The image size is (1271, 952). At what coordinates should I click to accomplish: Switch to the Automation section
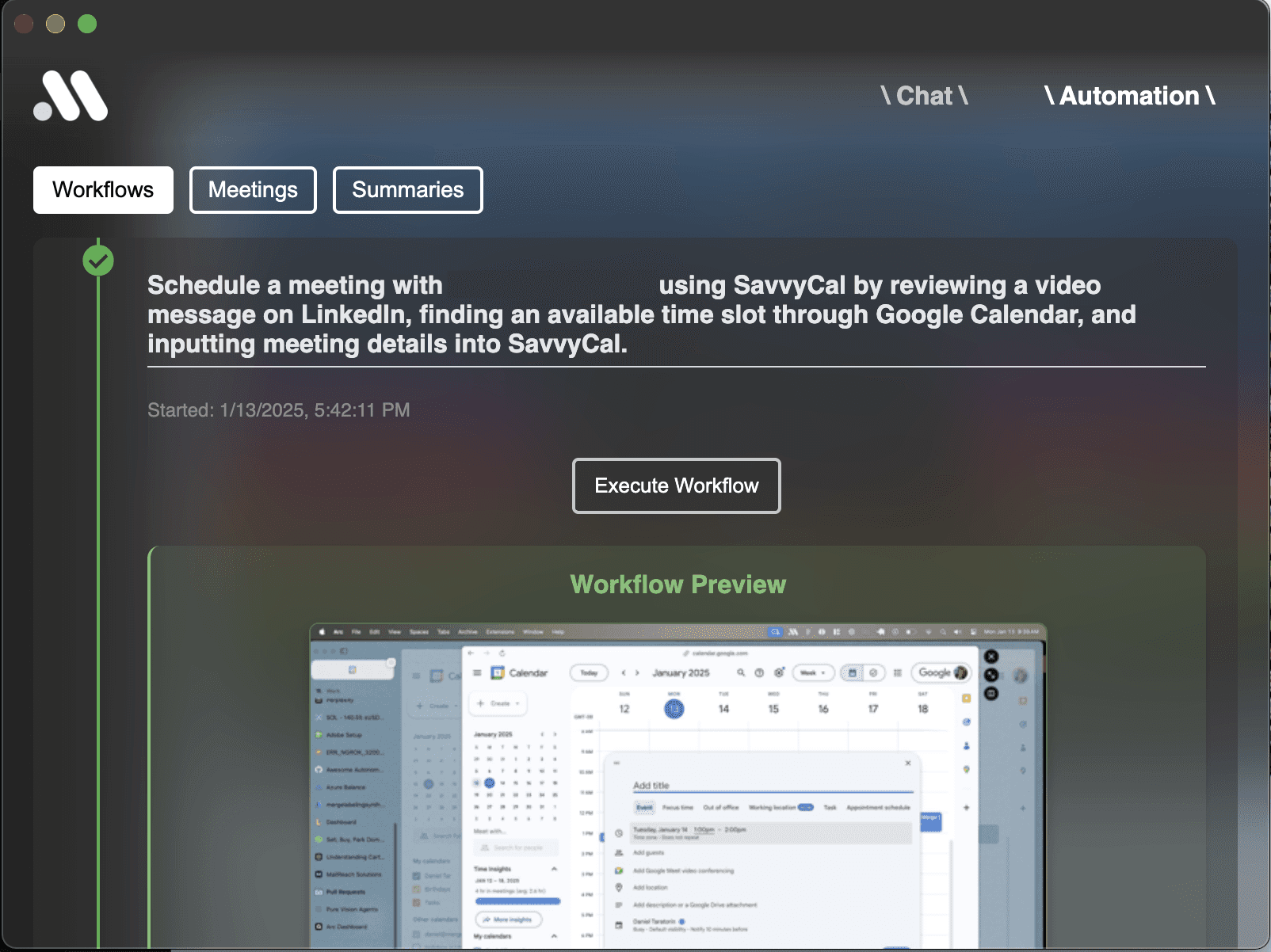coord(1129,96)
